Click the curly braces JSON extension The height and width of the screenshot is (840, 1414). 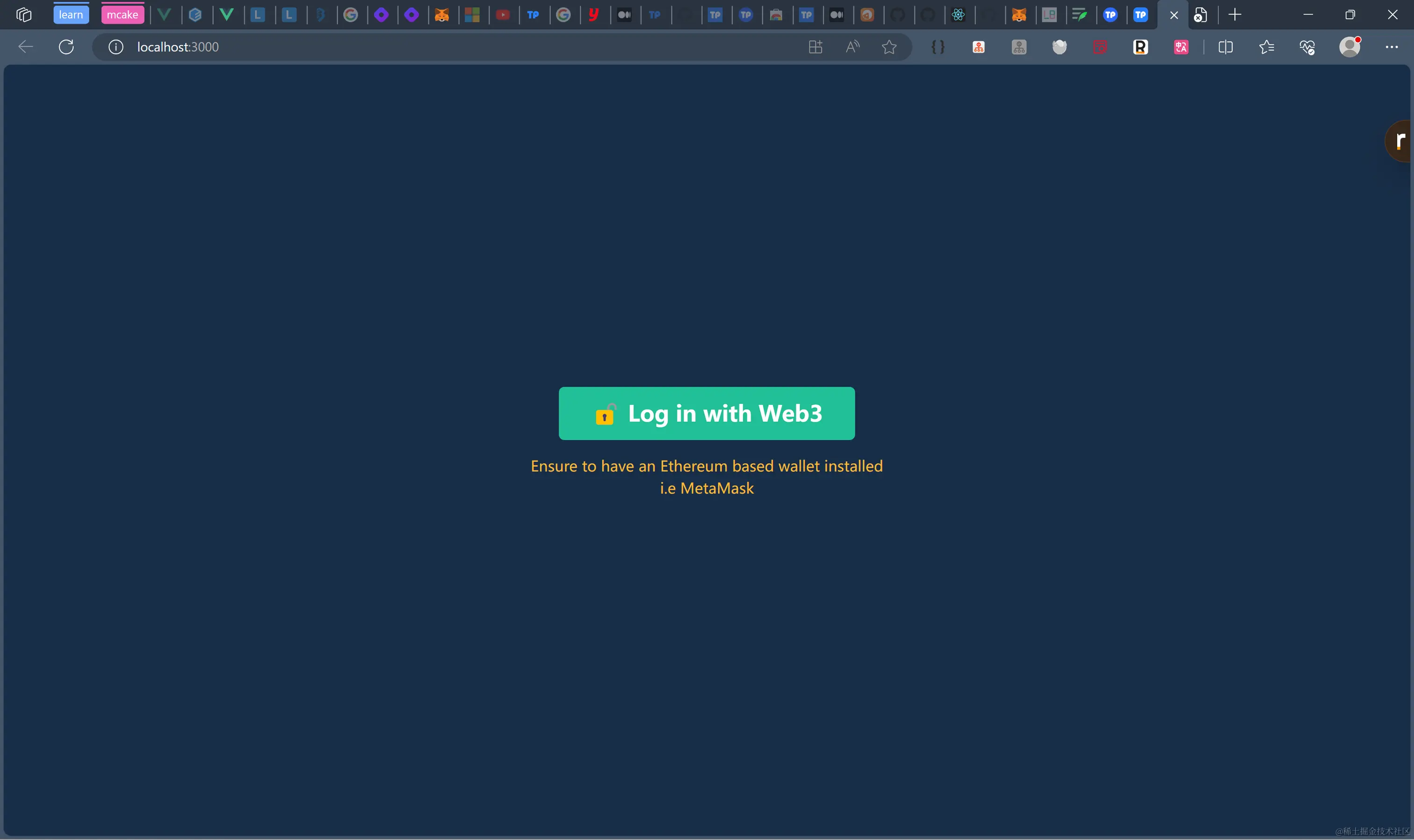tap(938, 47)
